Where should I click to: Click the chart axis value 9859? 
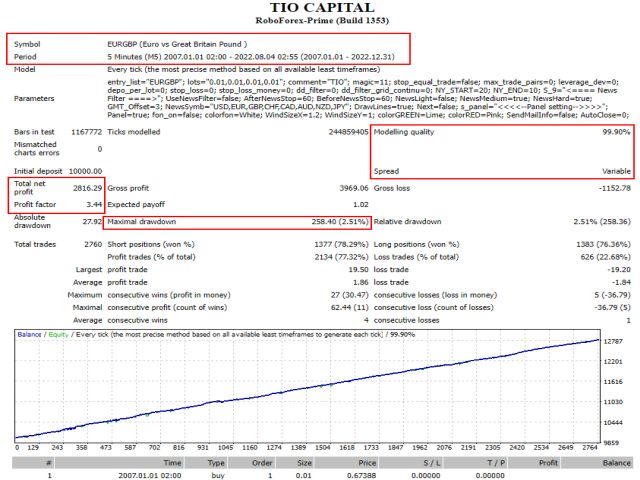pyautogui.click(x=611, y=443)
